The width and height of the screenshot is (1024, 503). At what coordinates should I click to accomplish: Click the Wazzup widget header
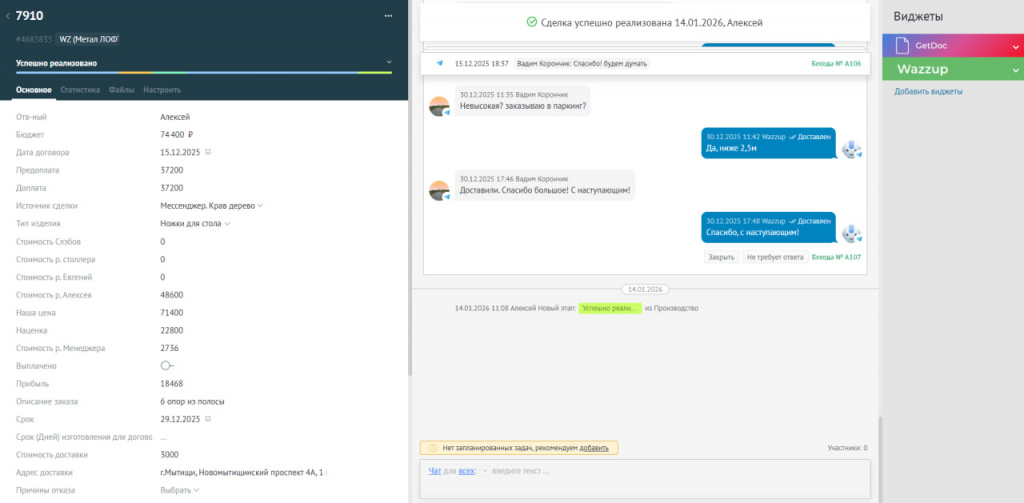953,69
